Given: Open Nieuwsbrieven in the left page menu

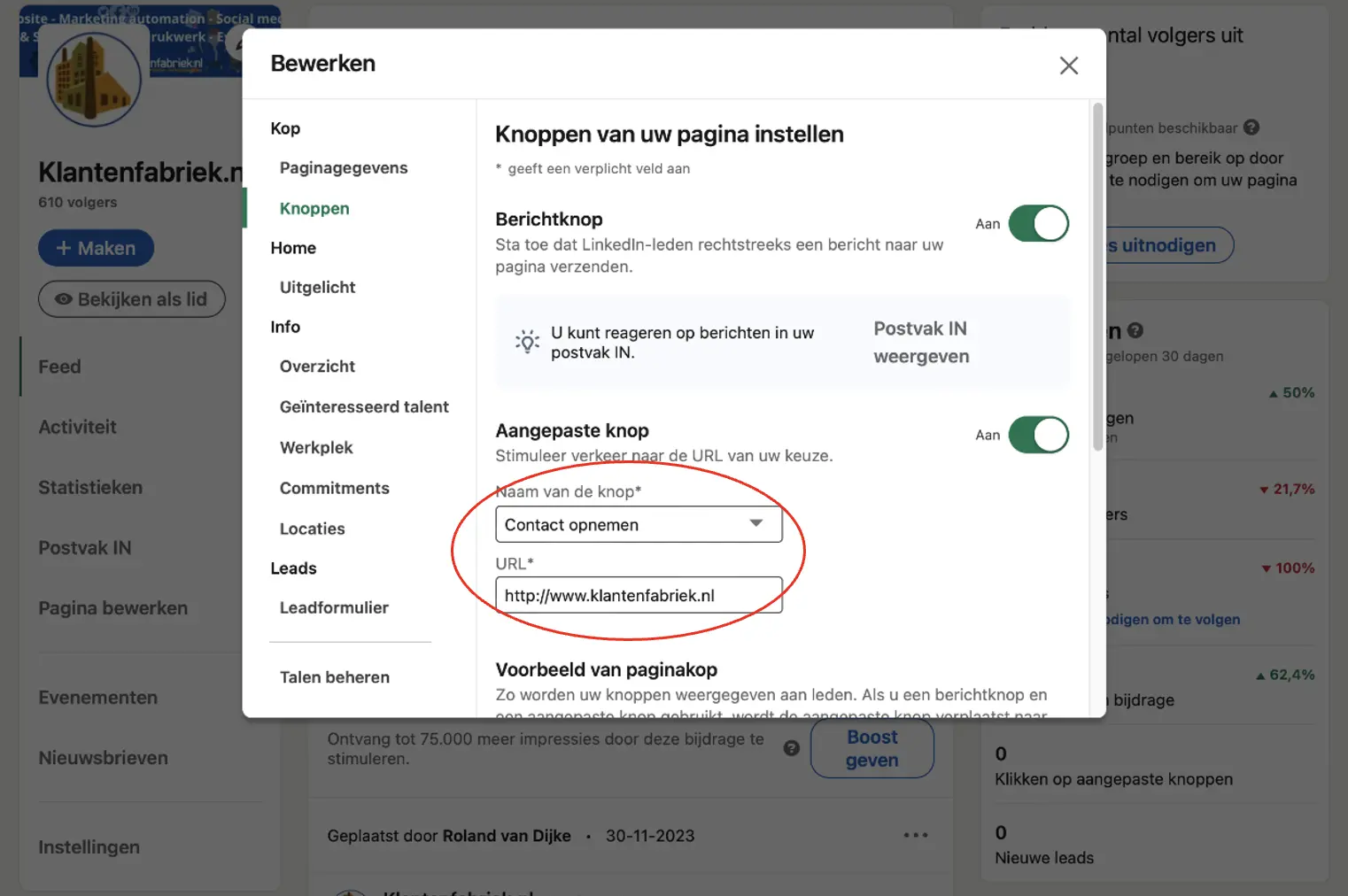Looking at the screenshot, I should click(103, 758).
